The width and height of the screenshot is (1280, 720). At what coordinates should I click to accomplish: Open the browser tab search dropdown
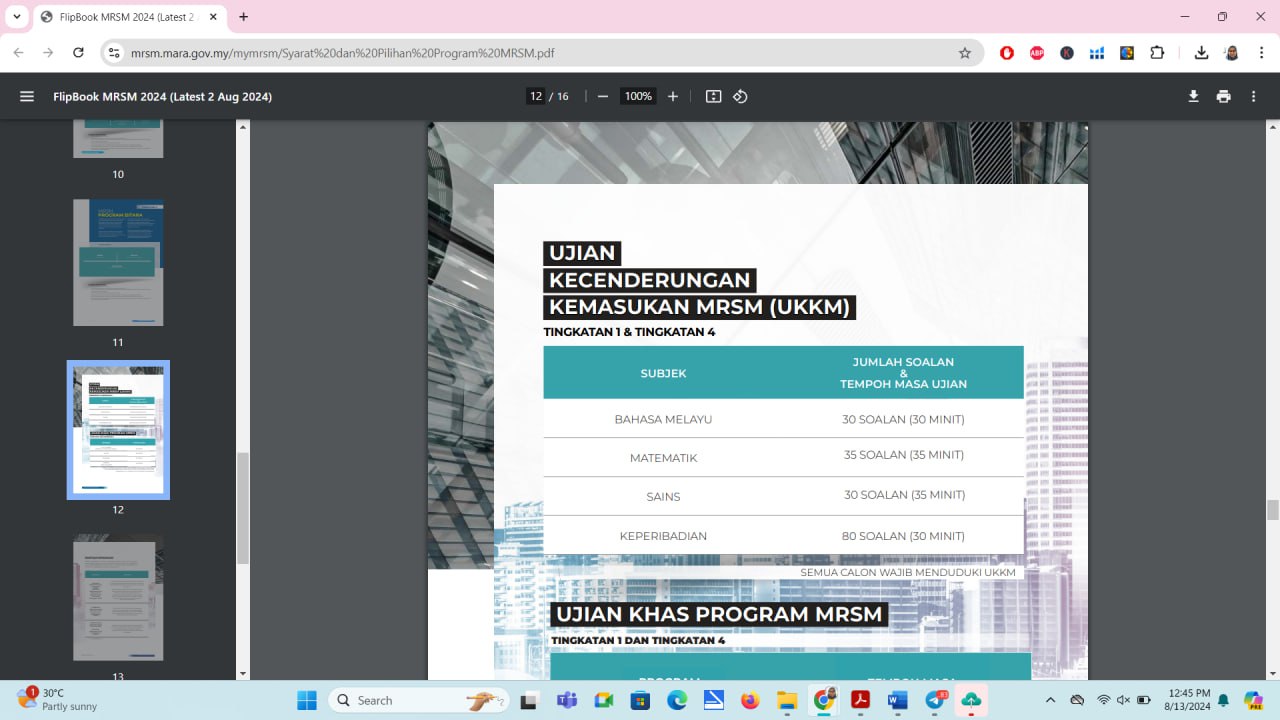(x=17, y=17)
